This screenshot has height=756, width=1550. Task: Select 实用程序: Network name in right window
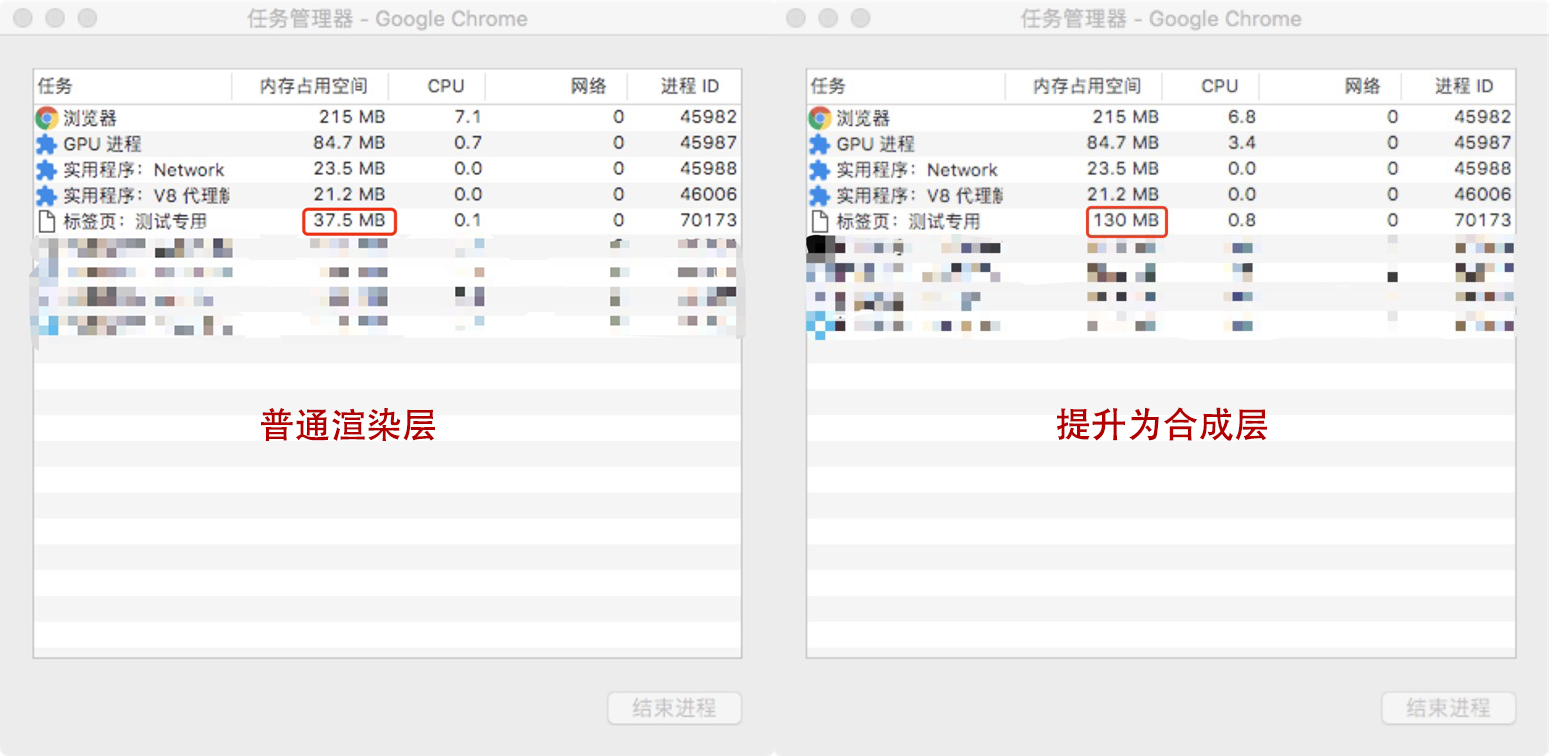pos(917,170)
